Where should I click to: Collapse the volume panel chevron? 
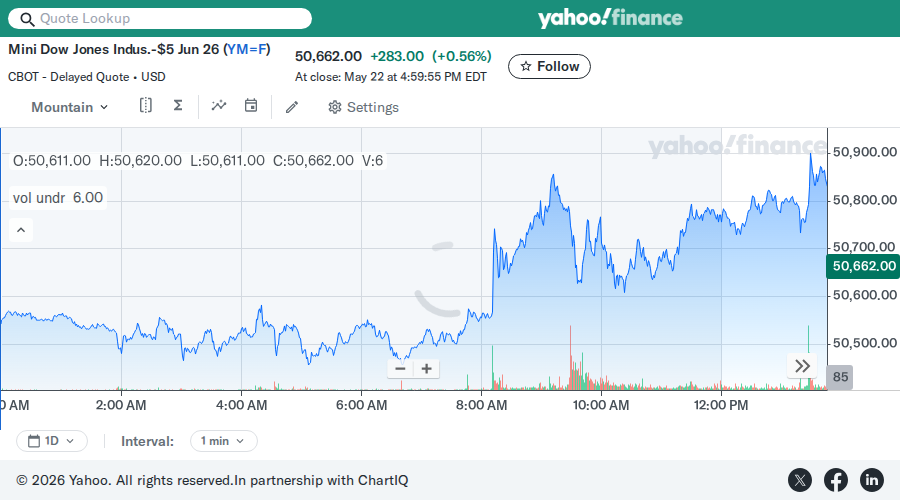point(21,230)
